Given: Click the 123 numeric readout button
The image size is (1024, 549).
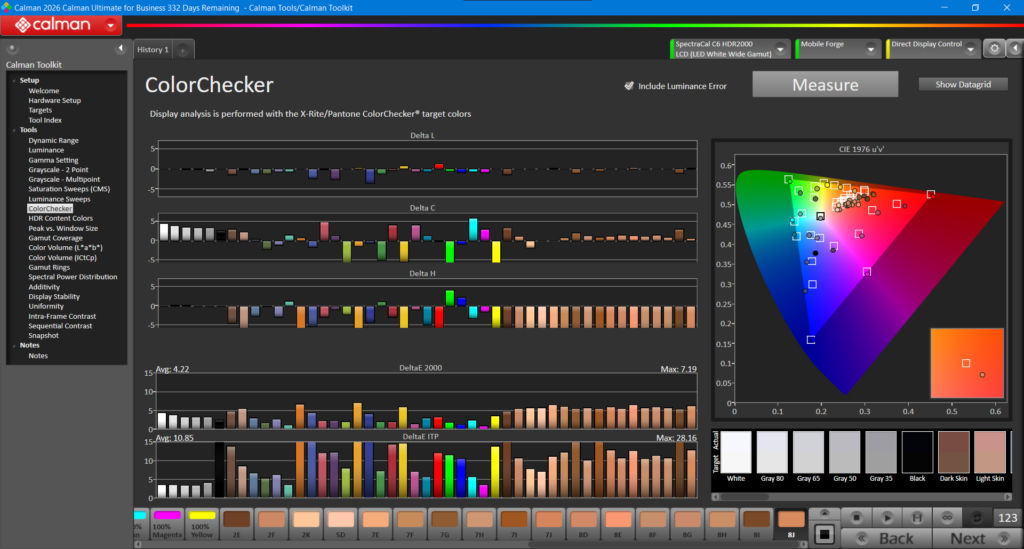Looking at the screenshot, I should (x=1007, y=518).
